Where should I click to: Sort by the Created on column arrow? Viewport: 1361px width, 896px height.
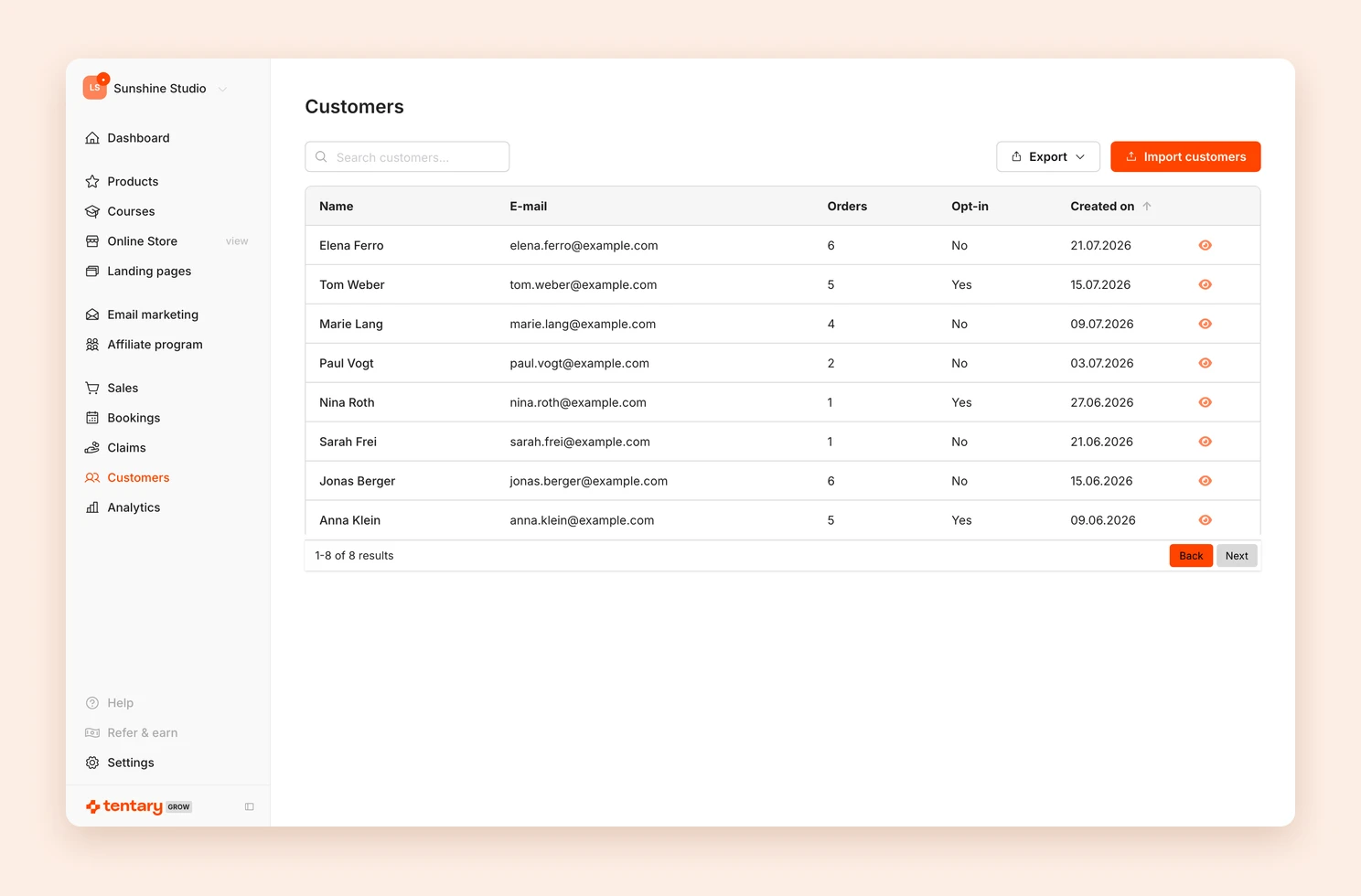click(x=1147, y=207)
